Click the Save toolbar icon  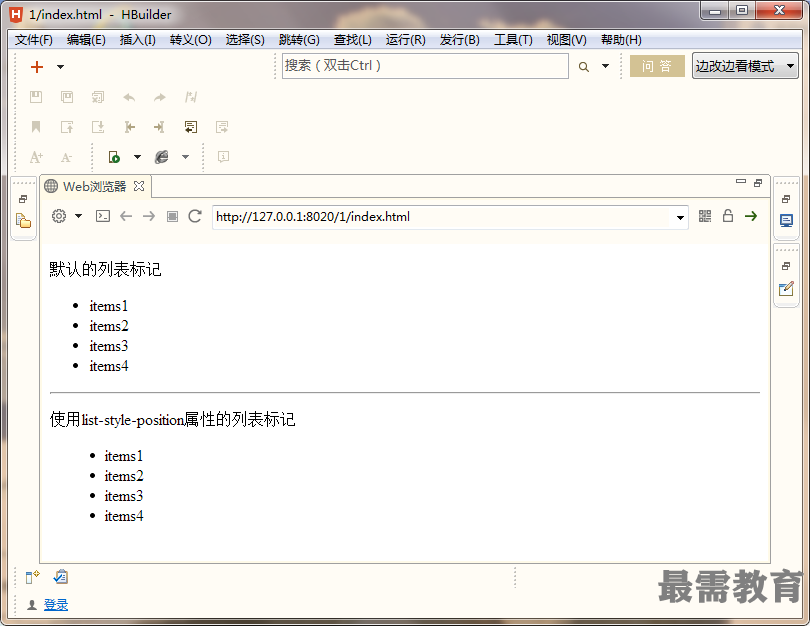pos(36,97)
